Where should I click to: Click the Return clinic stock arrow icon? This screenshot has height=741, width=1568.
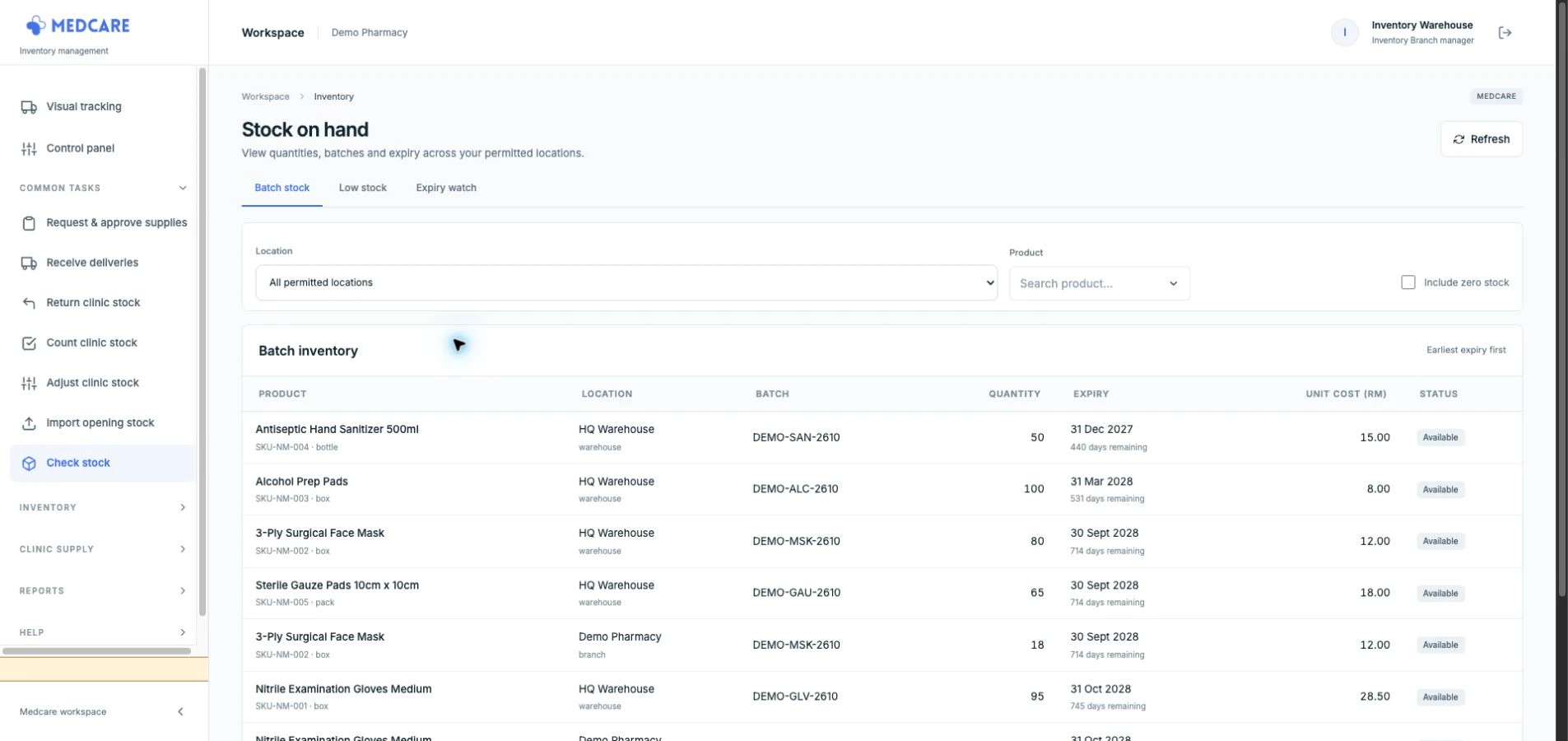(x=29, y=303)
